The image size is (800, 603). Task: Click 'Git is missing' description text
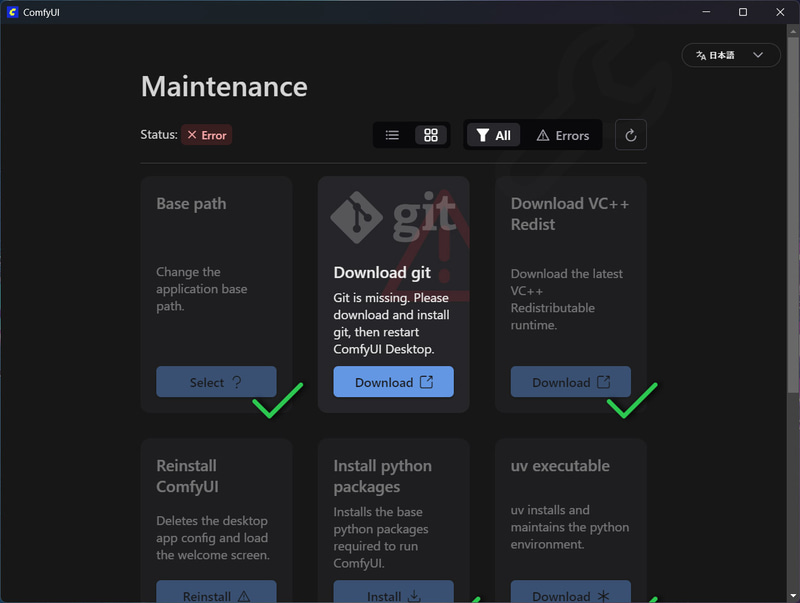coord(391,323)
